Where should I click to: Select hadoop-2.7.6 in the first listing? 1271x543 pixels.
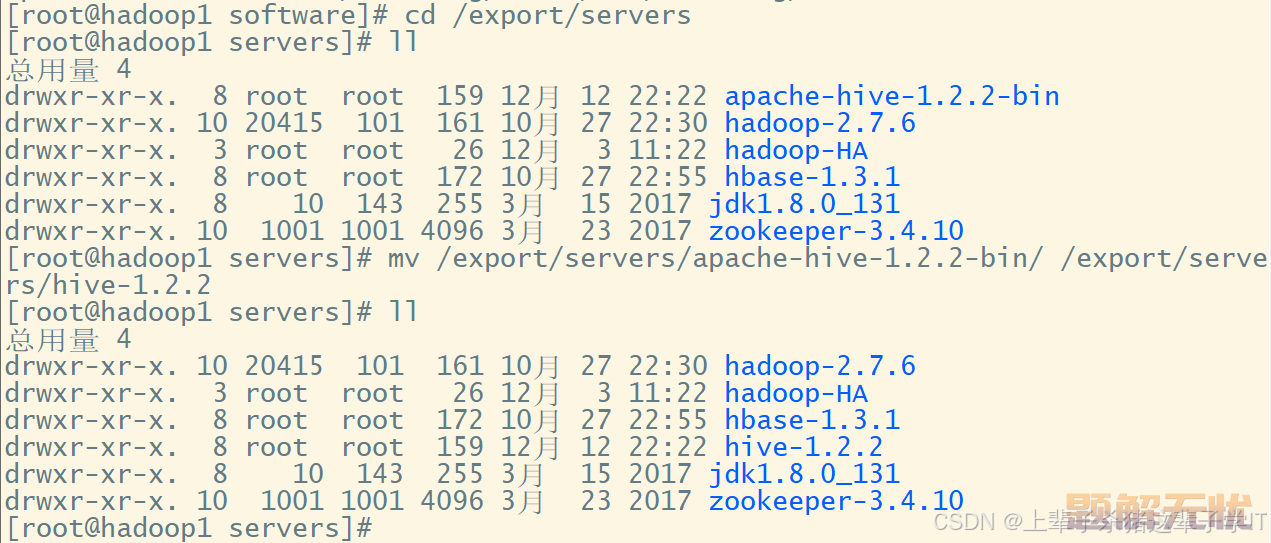coord(820,123)
